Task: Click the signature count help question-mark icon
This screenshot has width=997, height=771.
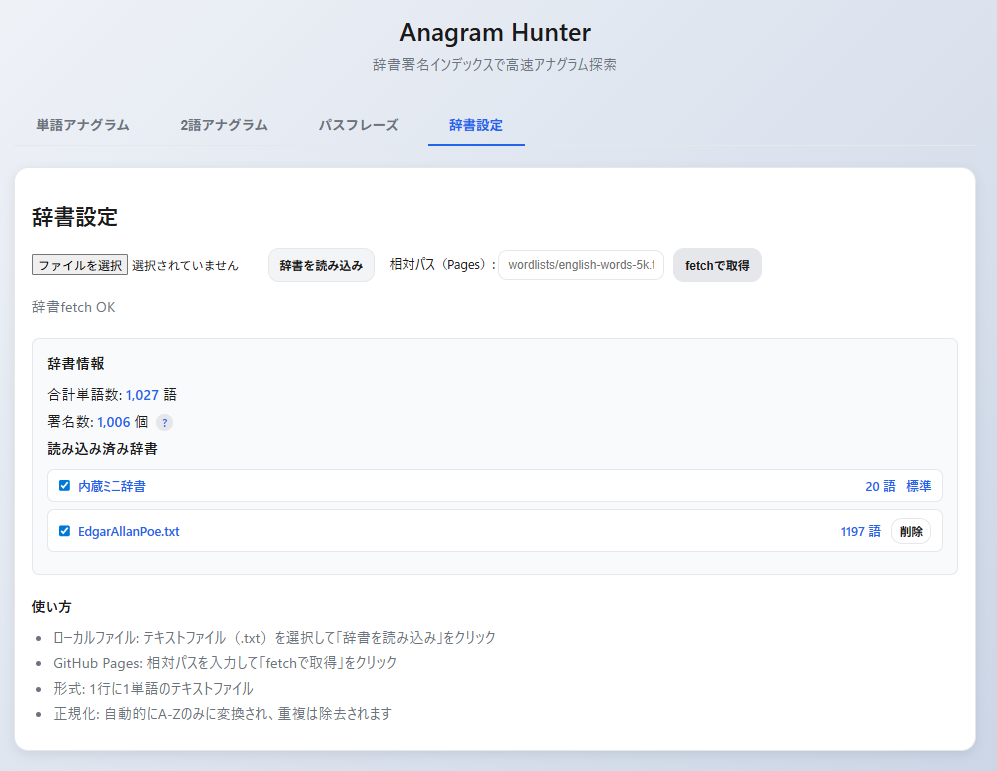Action: coord(164,423)
